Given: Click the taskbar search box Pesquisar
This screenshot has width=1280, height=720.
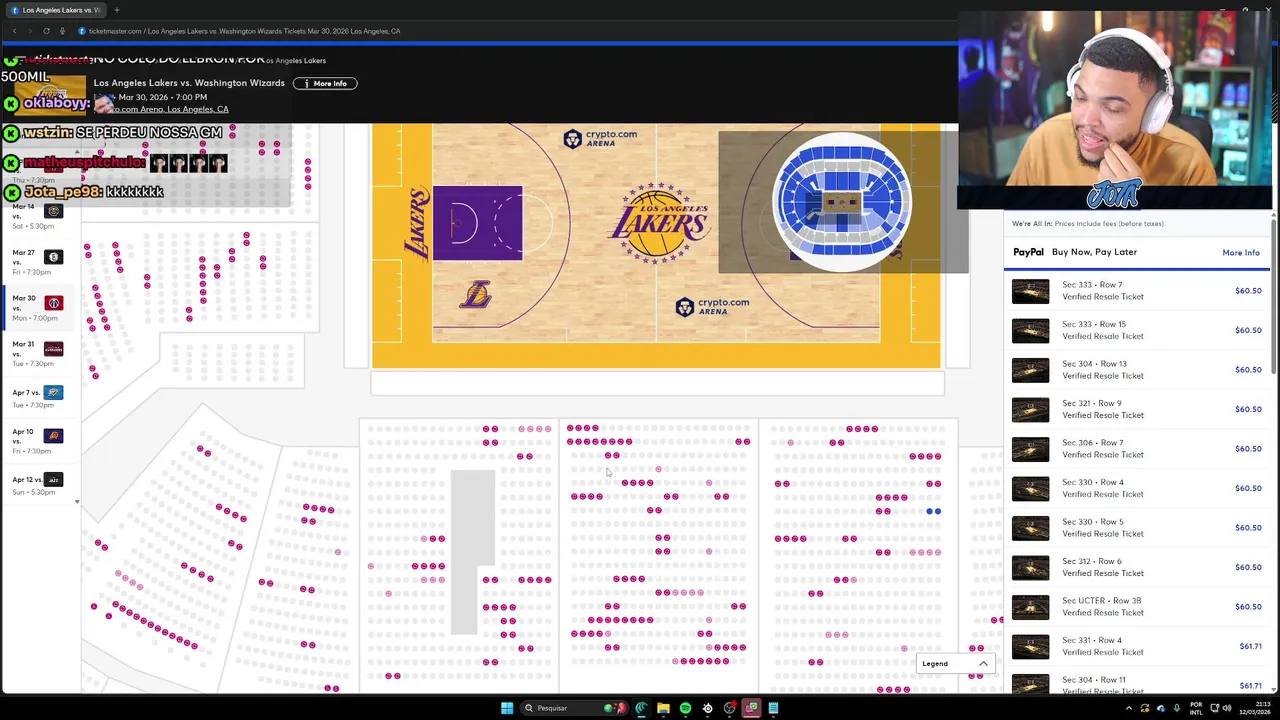Looking at the screenshot, I should (x=575, y=708).
